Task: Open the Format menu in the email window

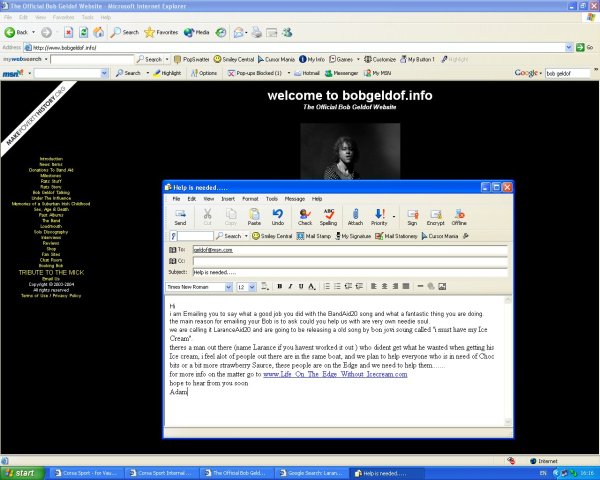Action: (250, 199)
